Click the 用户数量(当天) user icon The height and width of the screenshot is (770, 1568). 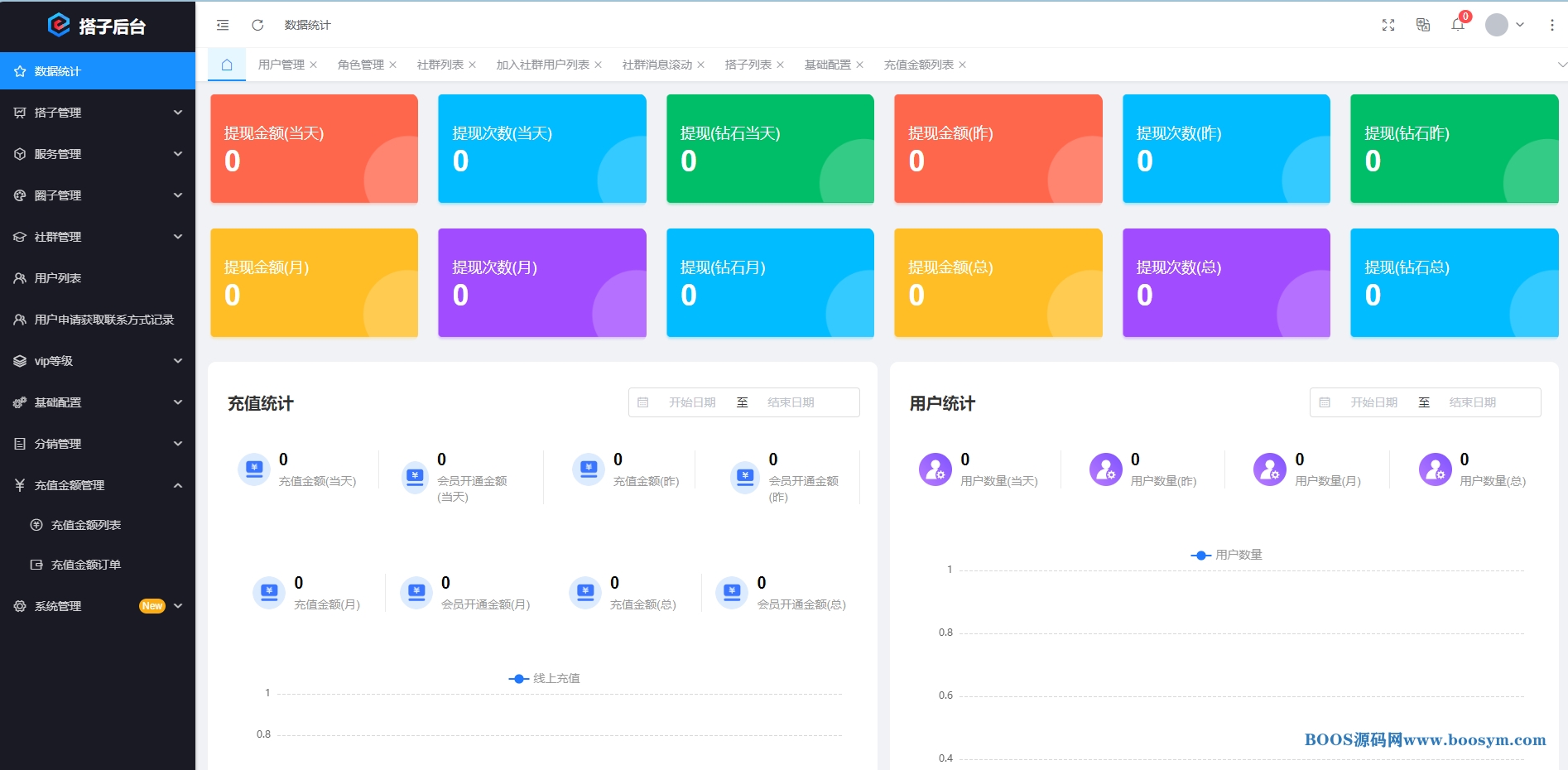point(936,469)
